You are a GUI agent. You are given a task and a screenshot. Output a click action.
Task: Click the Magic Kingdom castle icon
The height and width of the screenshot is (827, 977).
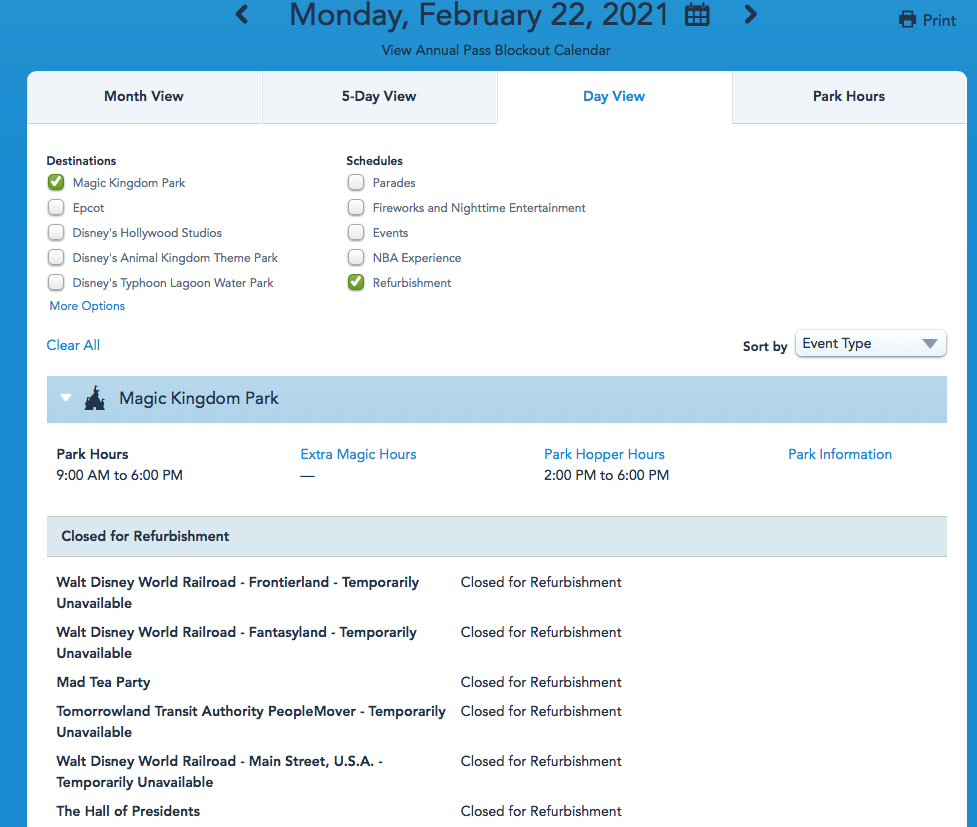[95, 398]
